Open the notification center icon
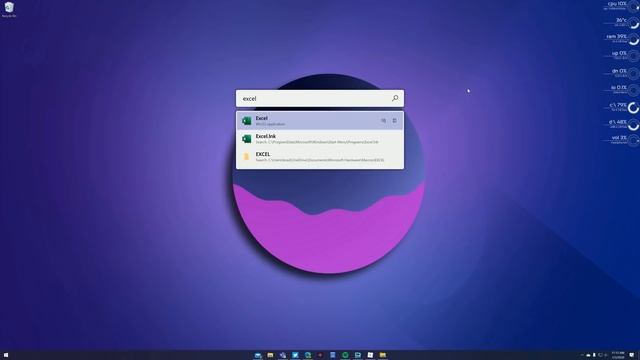The height and width of the screenshot is (360, 640). point(631,355)
